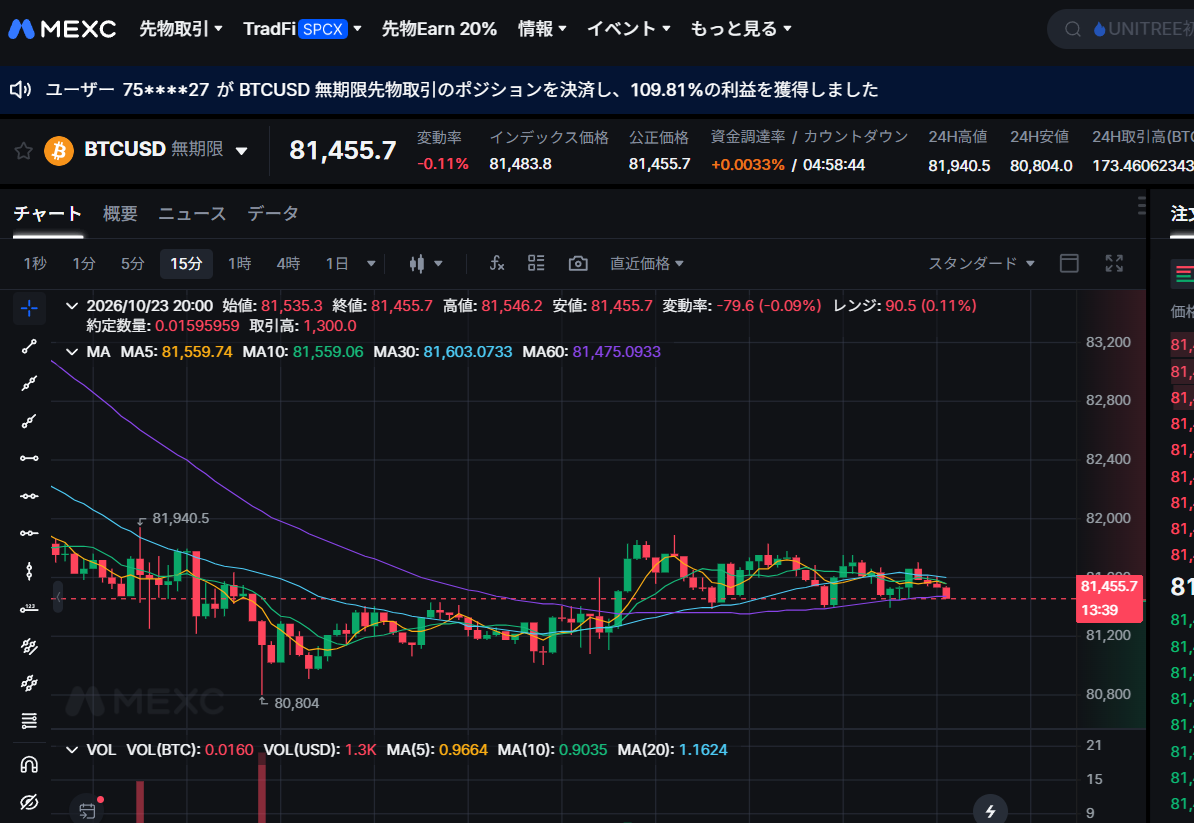The height and width of the screenshot is (823, 1194).
Task: Hide all drawings with the crossed eye icon
Action: click(29, 802)
